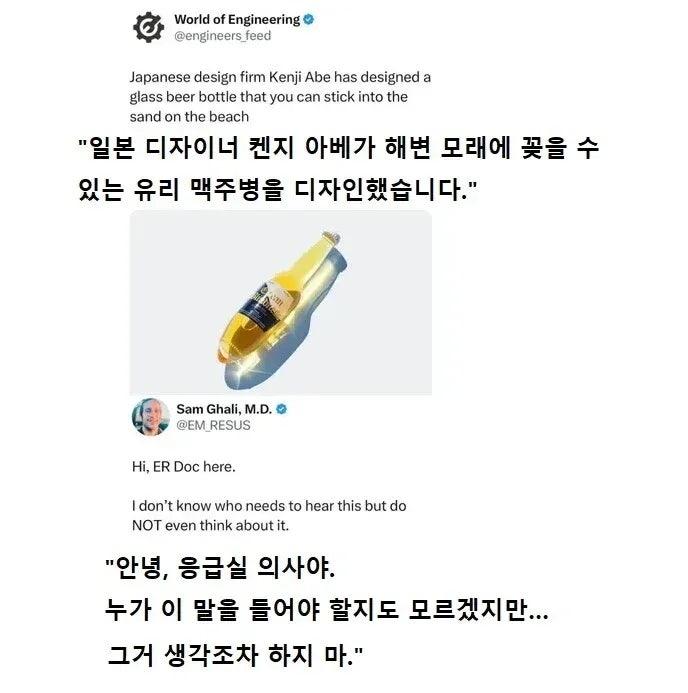
Task: Click the 'Hi, ER Doc here.' line
Action: [x=184, y=467]
